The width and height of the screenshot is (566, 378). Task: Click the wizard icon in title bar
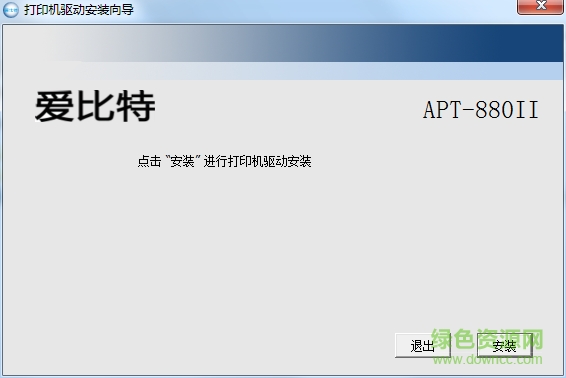tap(11, 10)
